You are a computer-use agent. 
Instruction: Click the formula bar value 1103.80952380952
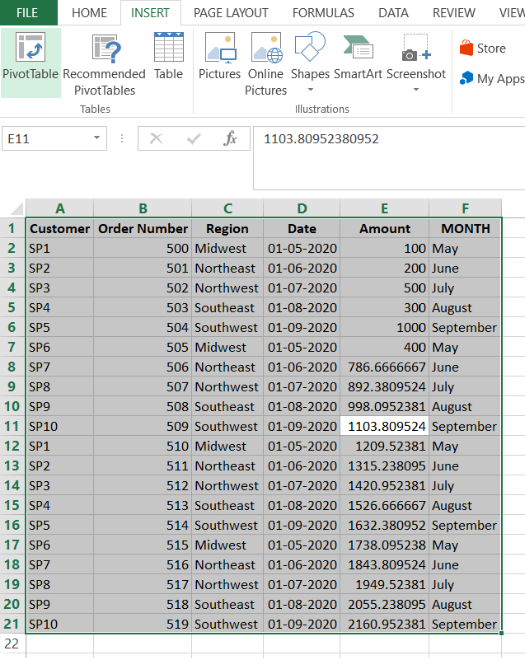[321, 139]
